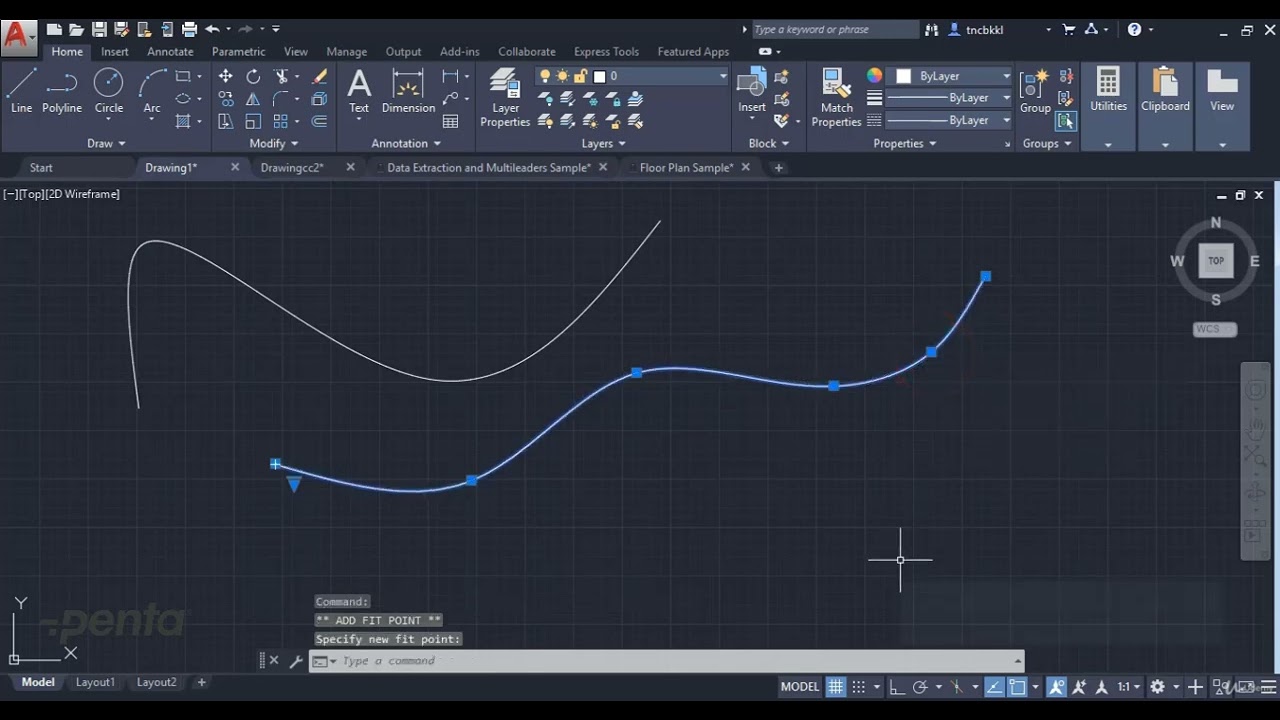
Task: Expand the Draw panel
Action: (106, 143)
